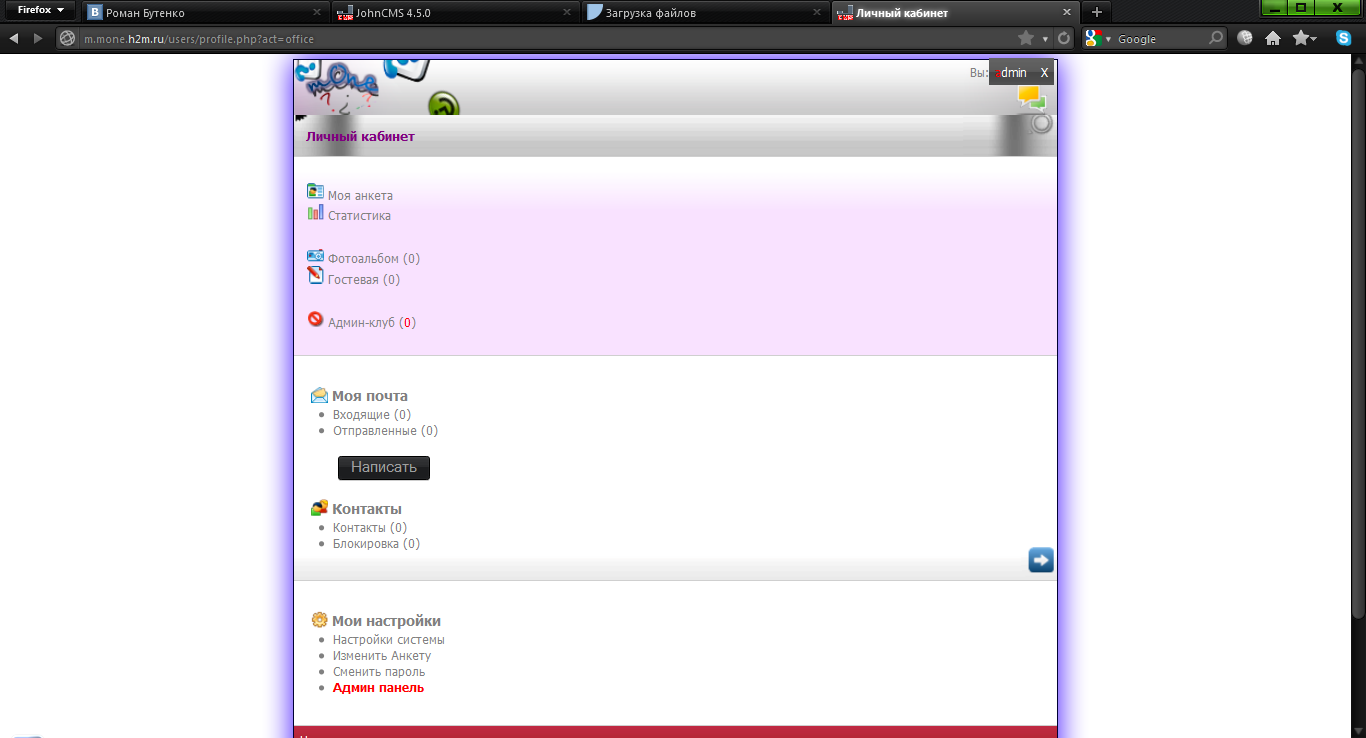
Task: Open the Сменить пароль link
Action: pyautogui.click(x=379, y=672)
